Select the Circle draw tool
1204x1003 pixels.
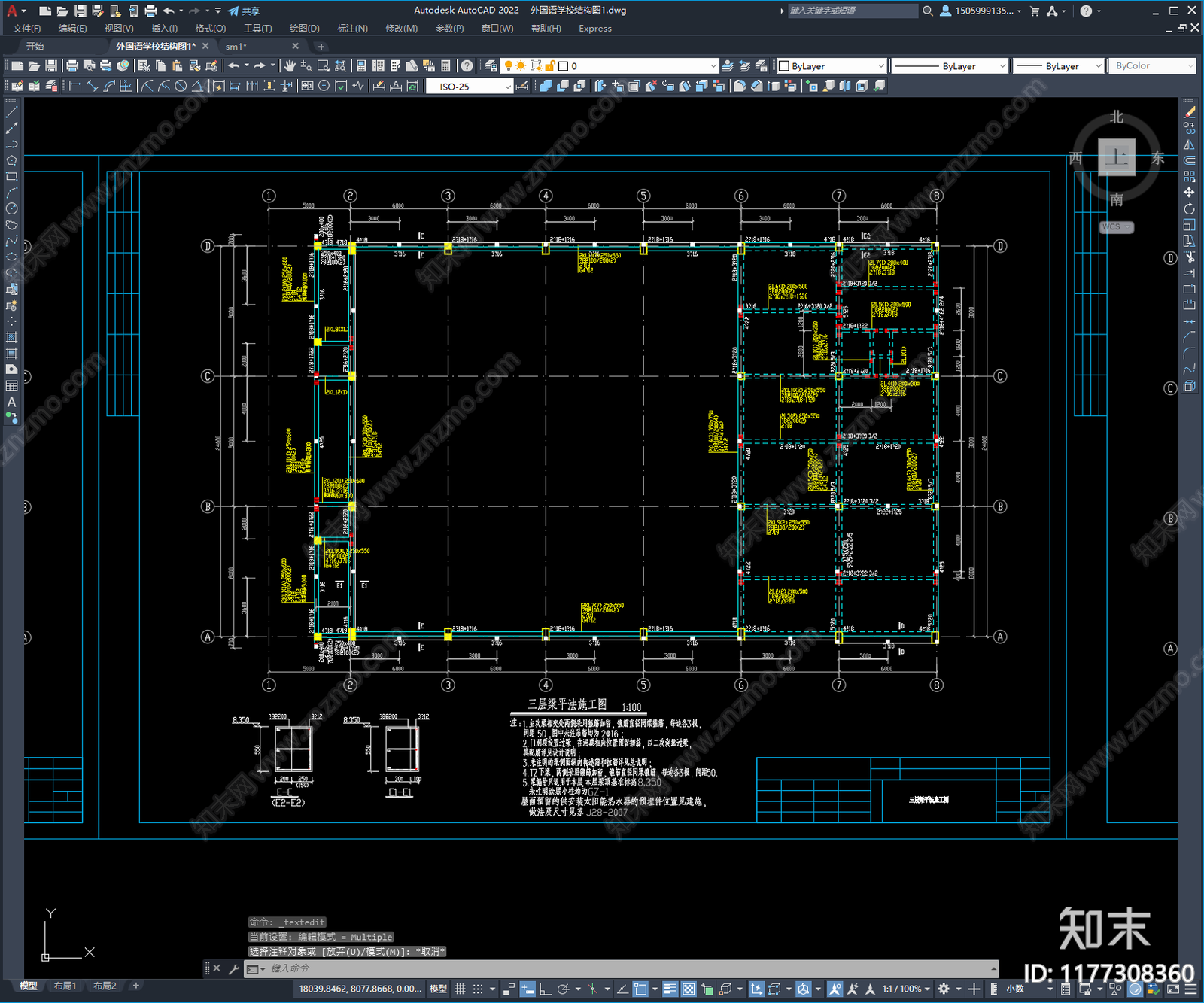(x=11, y=208)
